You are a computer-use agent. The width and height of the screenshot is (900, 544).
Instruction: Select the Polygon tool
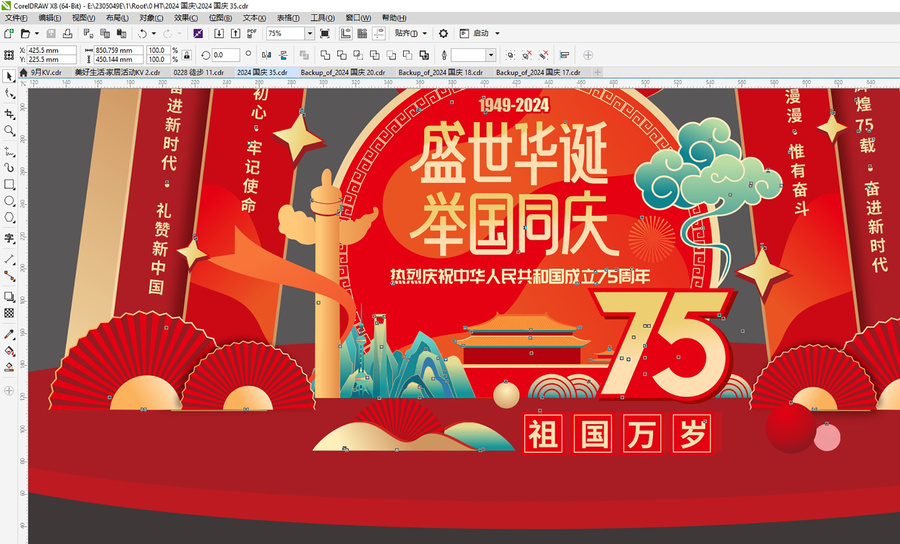click(x=9, y=217)
